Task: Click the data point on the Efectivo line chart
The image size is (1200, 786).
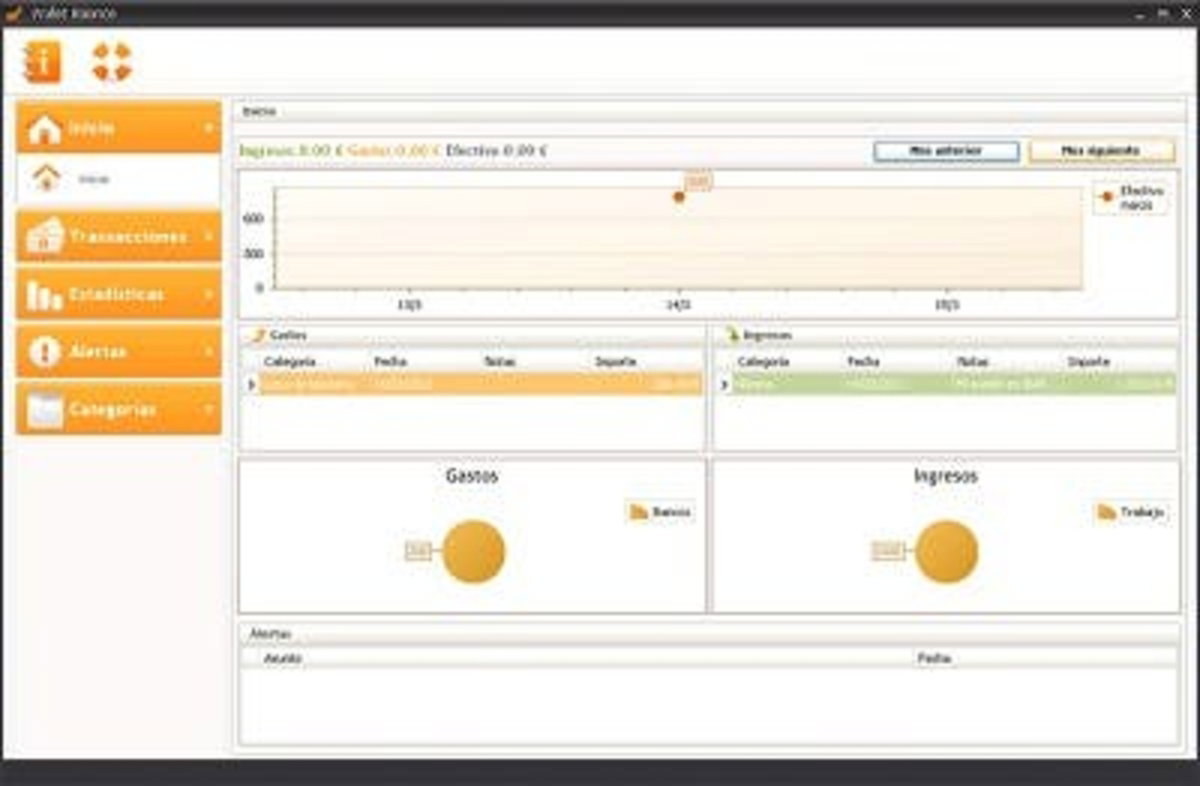Action: click(x=679, y=197)
